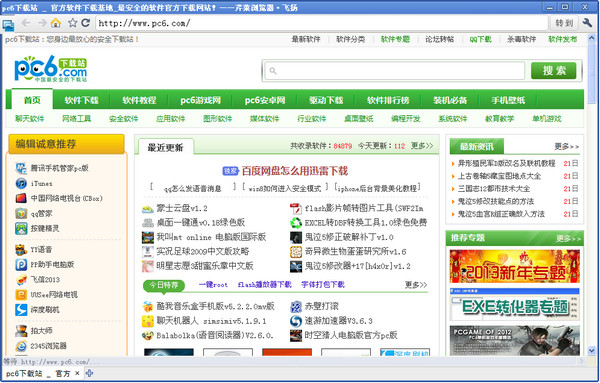Click the 中国网络电视台 icon
Screen dimensions: 600x383
coord(21,198)
